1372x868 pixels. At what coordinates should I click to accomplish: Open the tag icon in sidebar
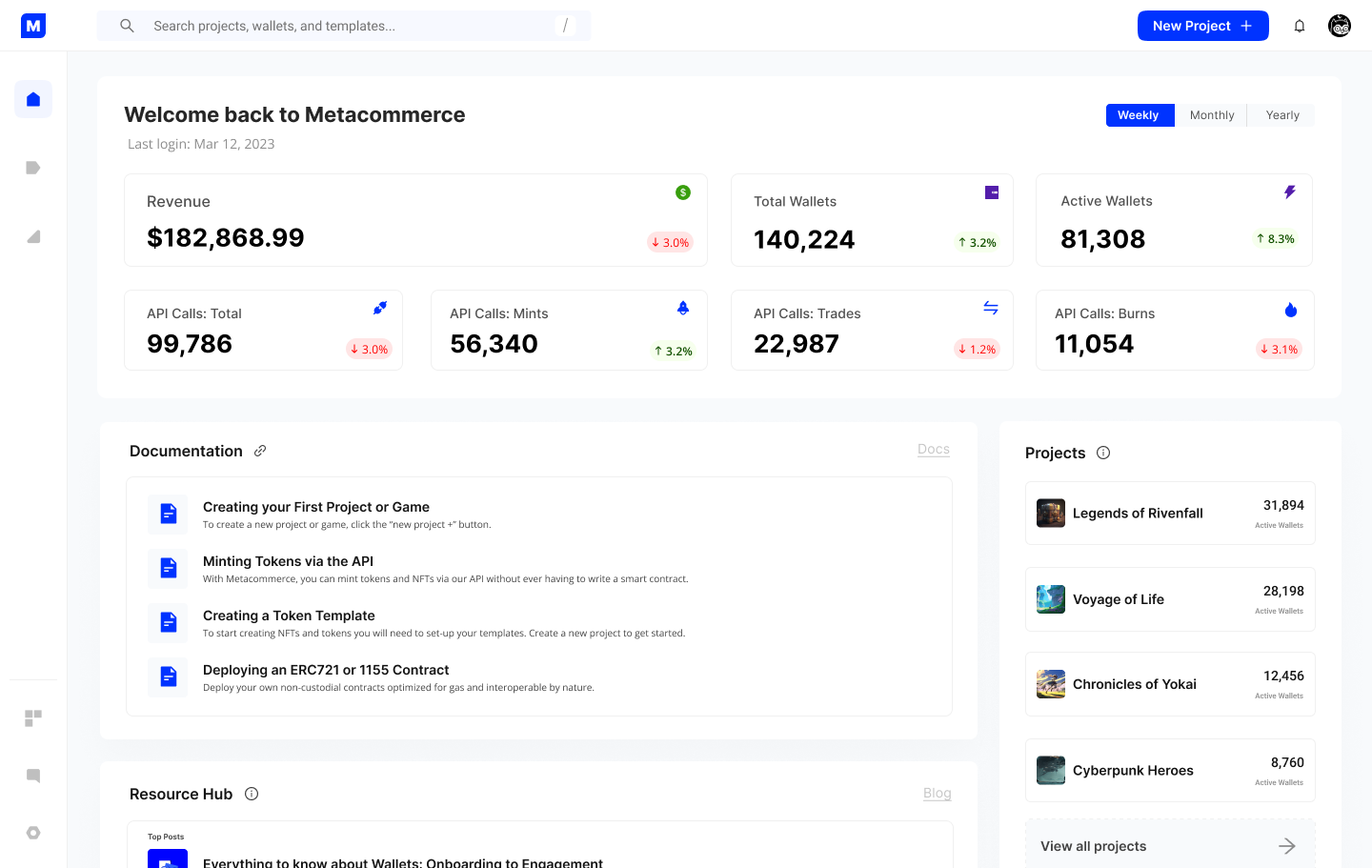33,168
